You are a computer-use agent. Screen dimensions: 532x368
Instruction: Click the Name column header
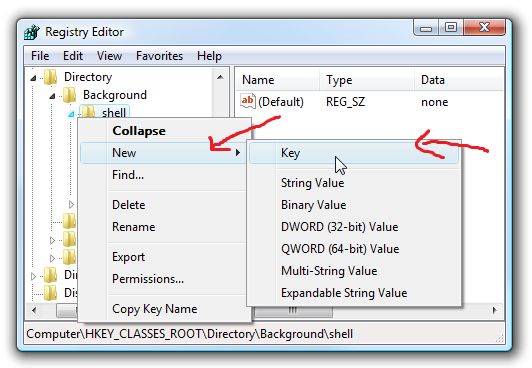[x=278, y=80]
